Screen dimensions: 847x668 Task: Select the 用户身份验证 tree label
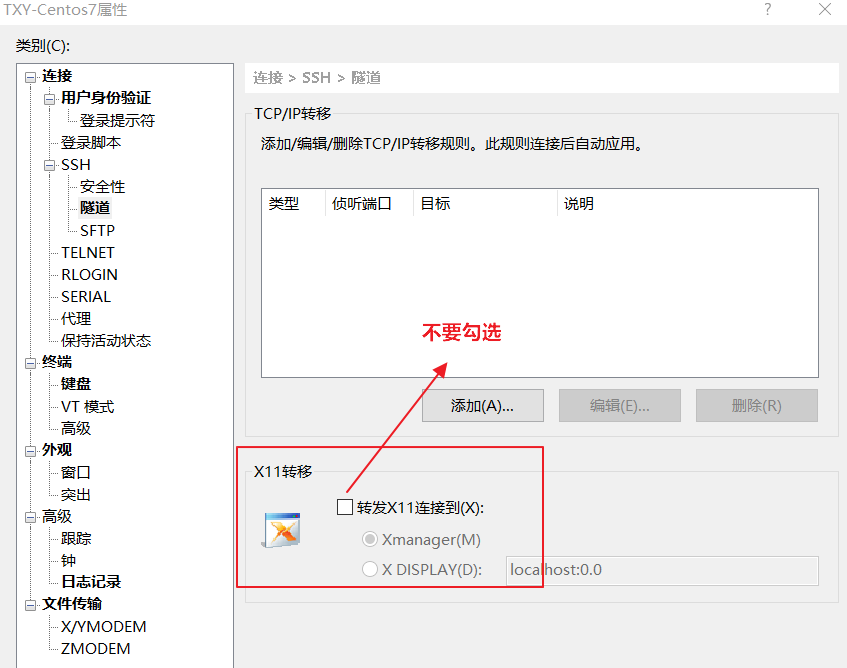pyautogui.click(x=106, y=98)
